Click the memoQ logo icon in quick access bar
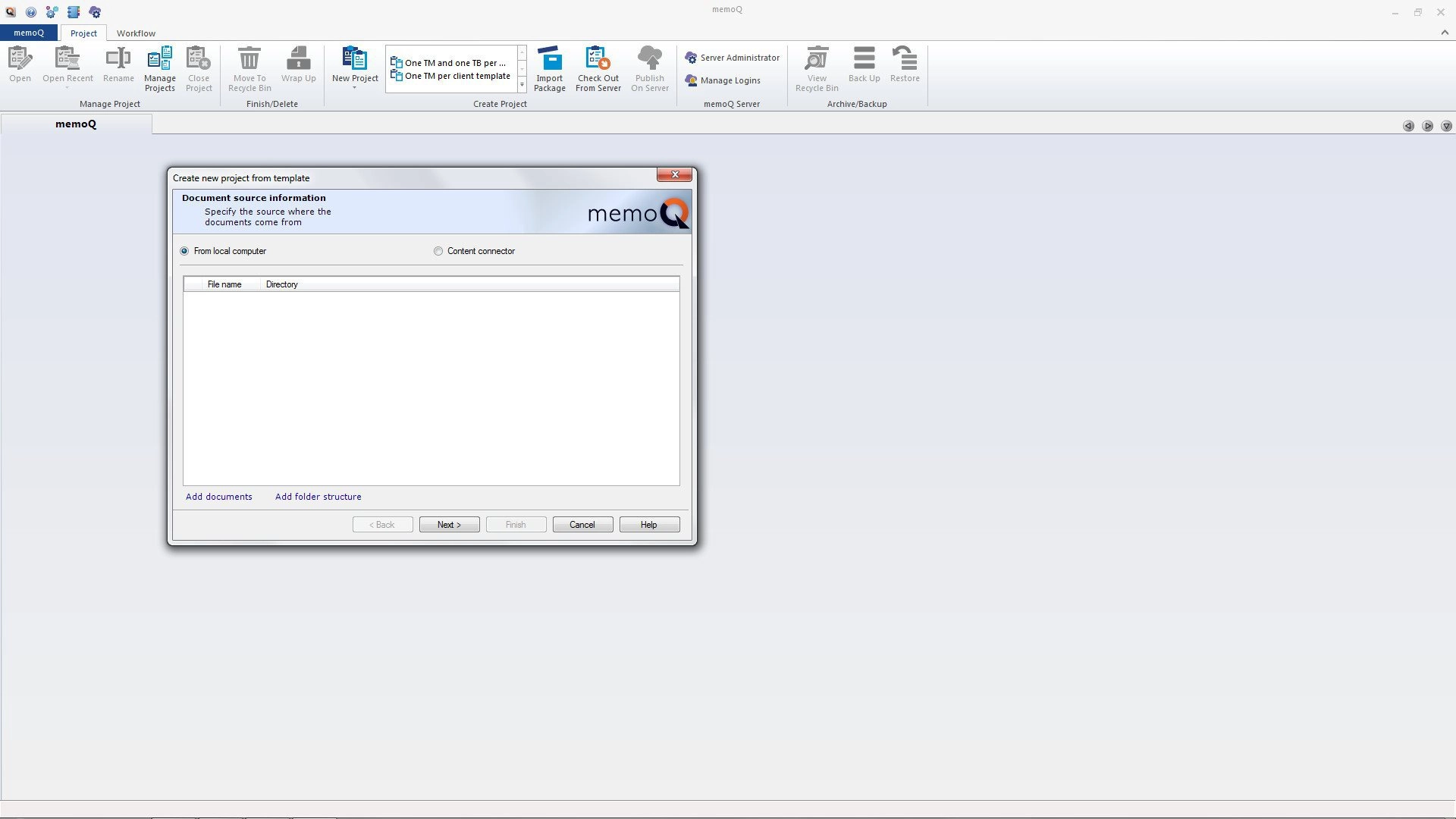The width and height of the screenshot is (1456, 819). point(11,12)
